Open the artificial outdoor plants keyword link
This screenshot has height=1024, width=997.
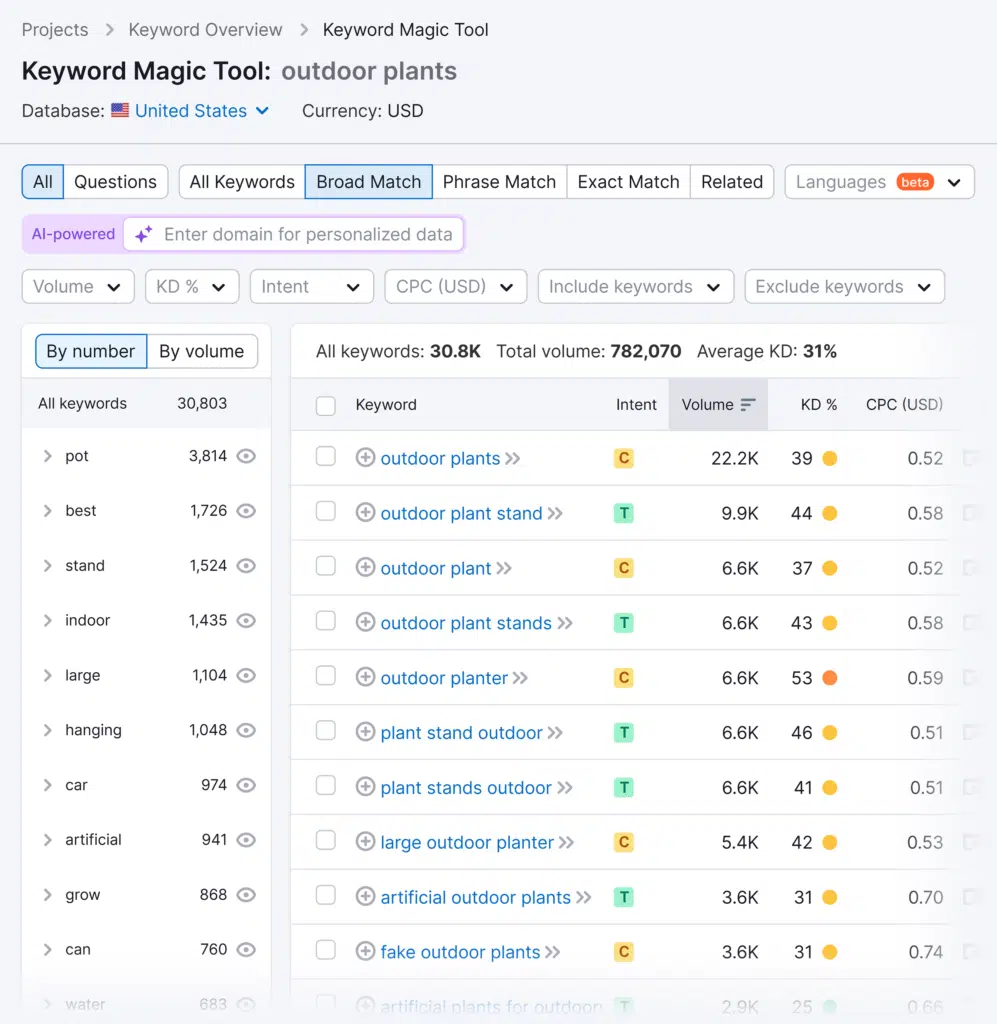475,898
